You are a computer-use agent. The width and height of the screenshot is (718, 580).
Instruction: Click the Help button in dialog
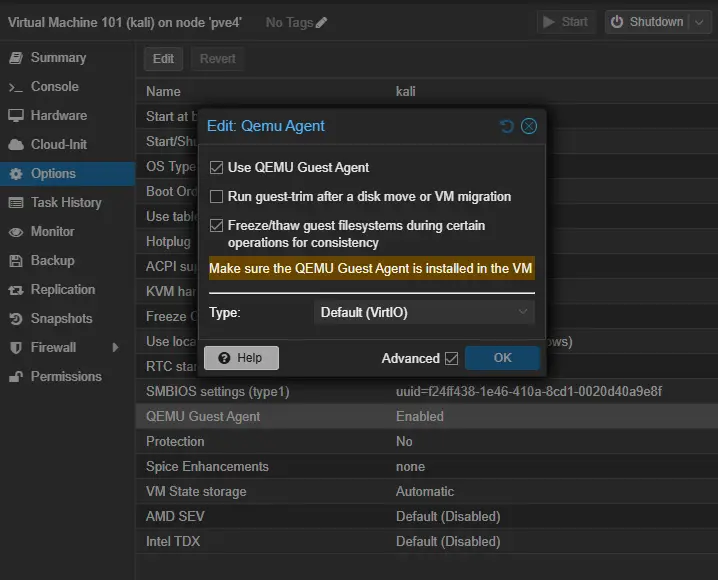(x=241, y=358)
